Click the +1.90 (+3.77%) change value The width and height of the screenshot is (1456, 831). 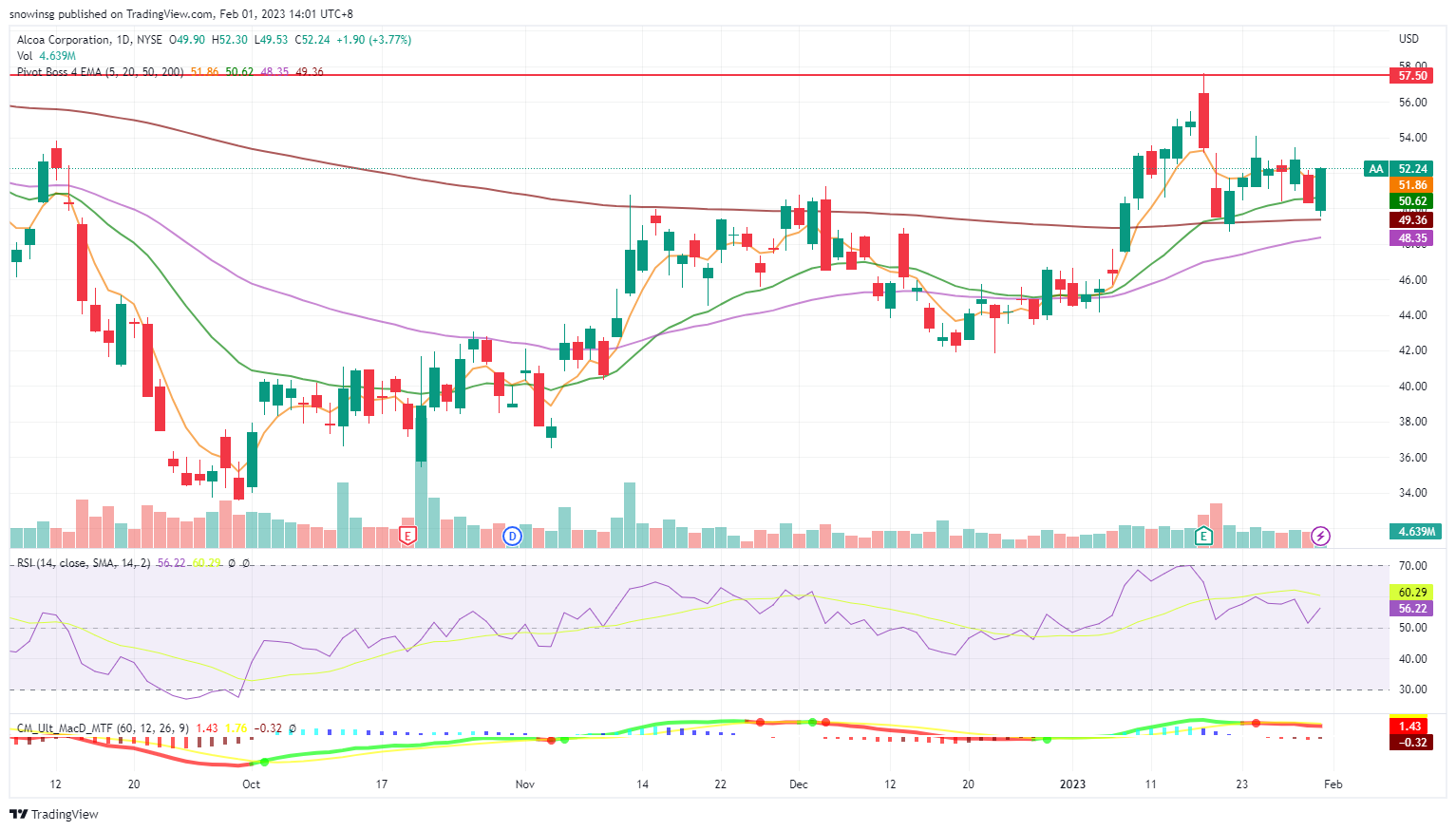pos(373,40)
